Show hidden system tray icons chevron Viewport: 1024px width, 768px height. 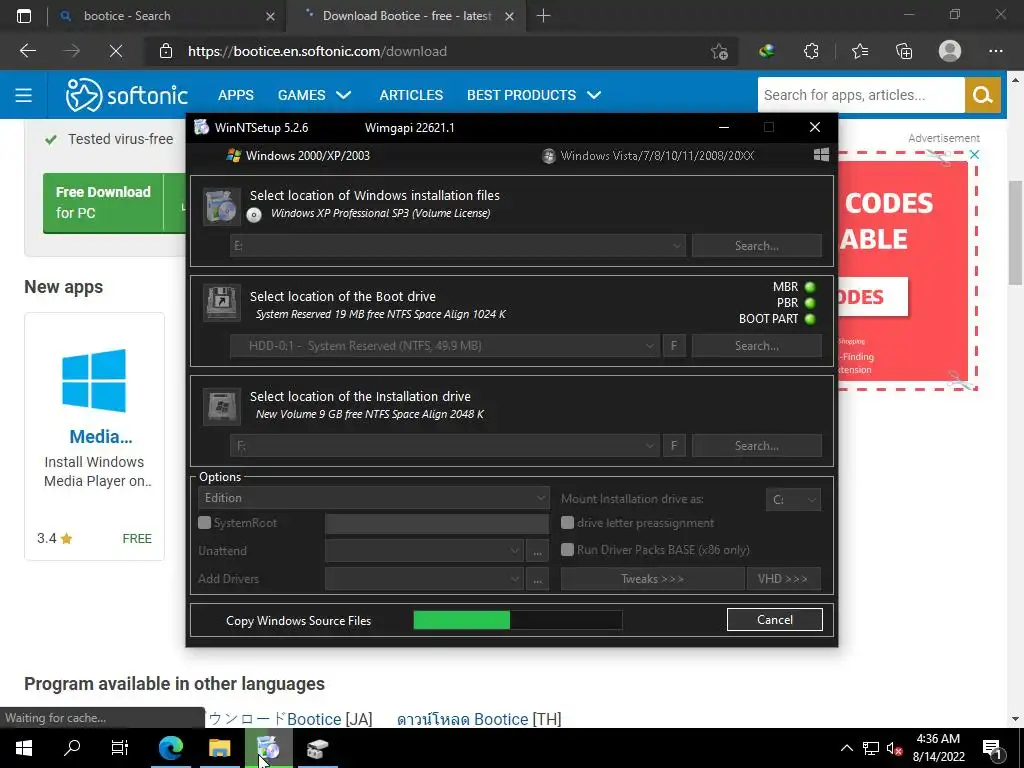(846, 748)
